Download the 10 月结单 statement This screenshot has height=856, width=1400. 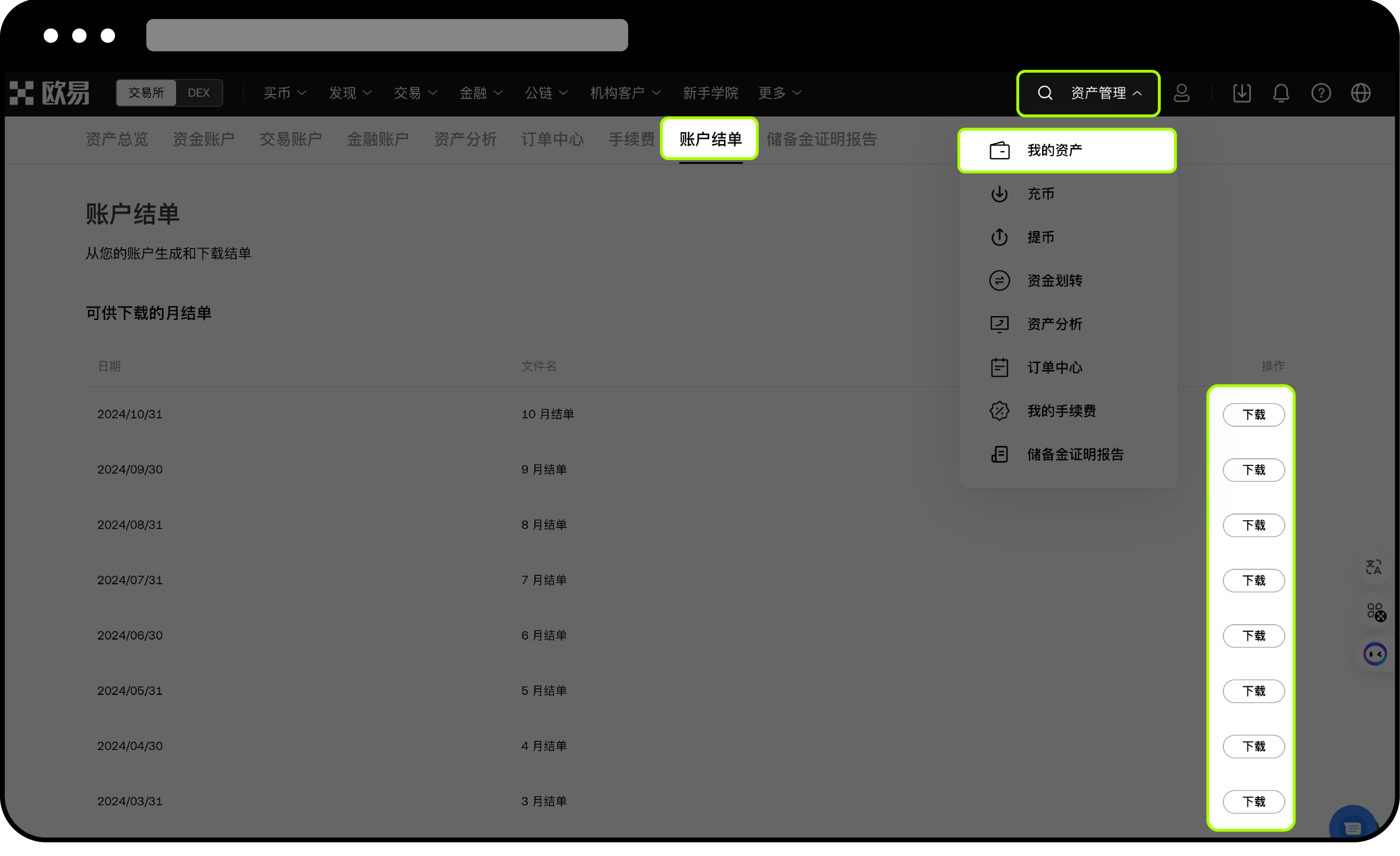pos(1253,415)
